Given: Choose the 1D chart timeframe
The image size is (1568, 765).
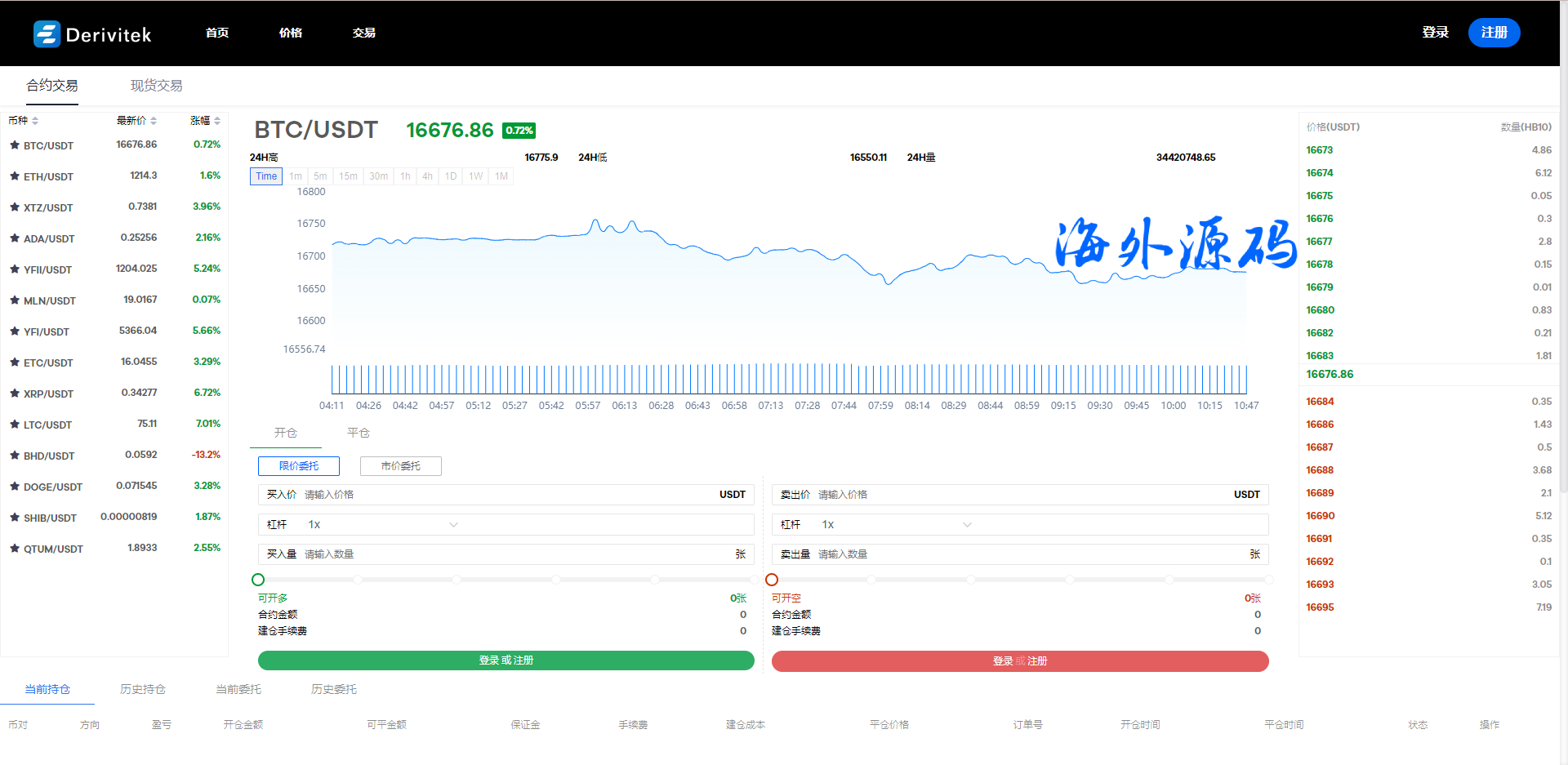Looking at the screenshot, I should [x=451, y=176].
